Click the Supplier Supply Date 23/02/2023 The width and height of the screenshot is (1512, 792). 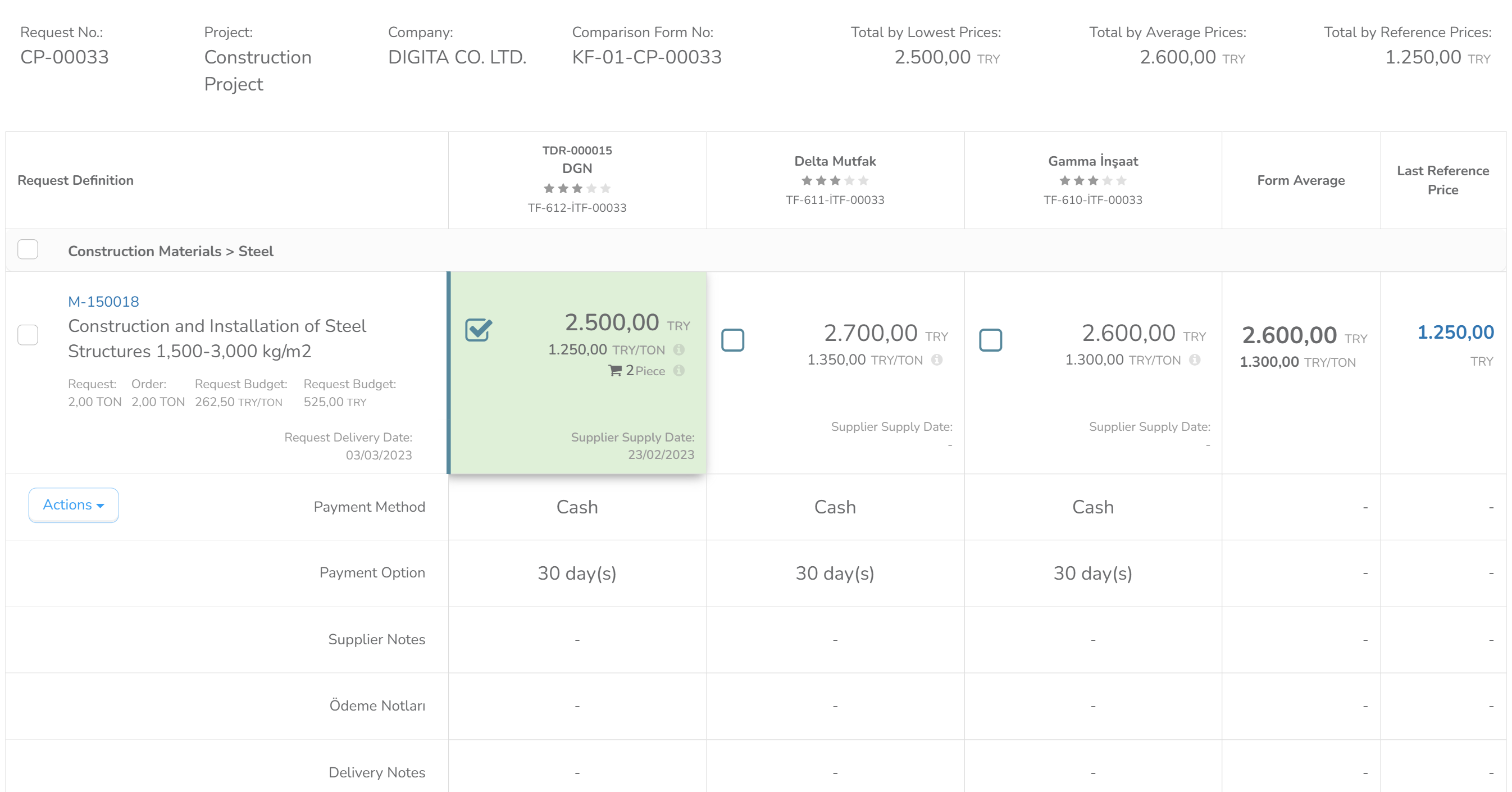(x=661, y=455)
